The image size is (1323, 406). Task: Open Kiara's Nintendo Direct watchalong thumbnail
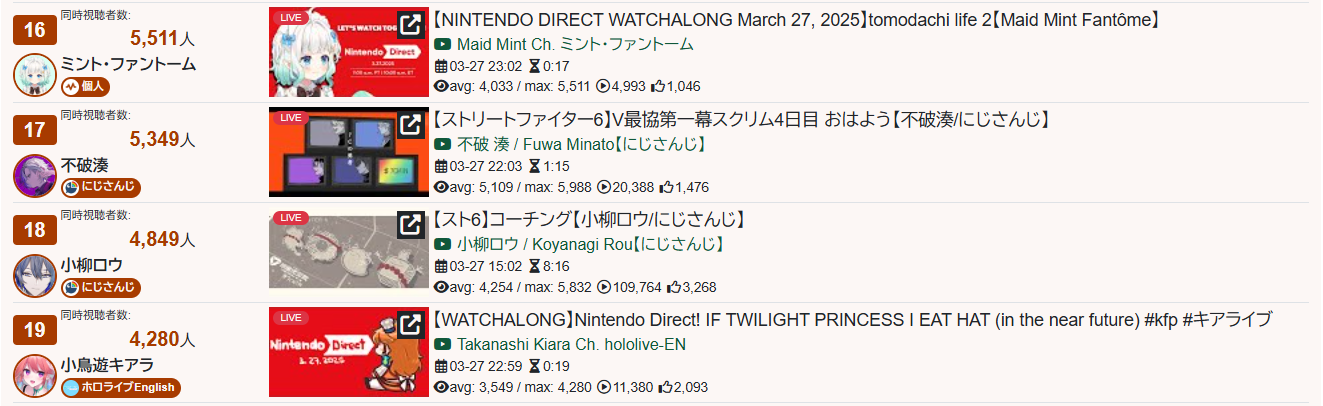point(349,352)
